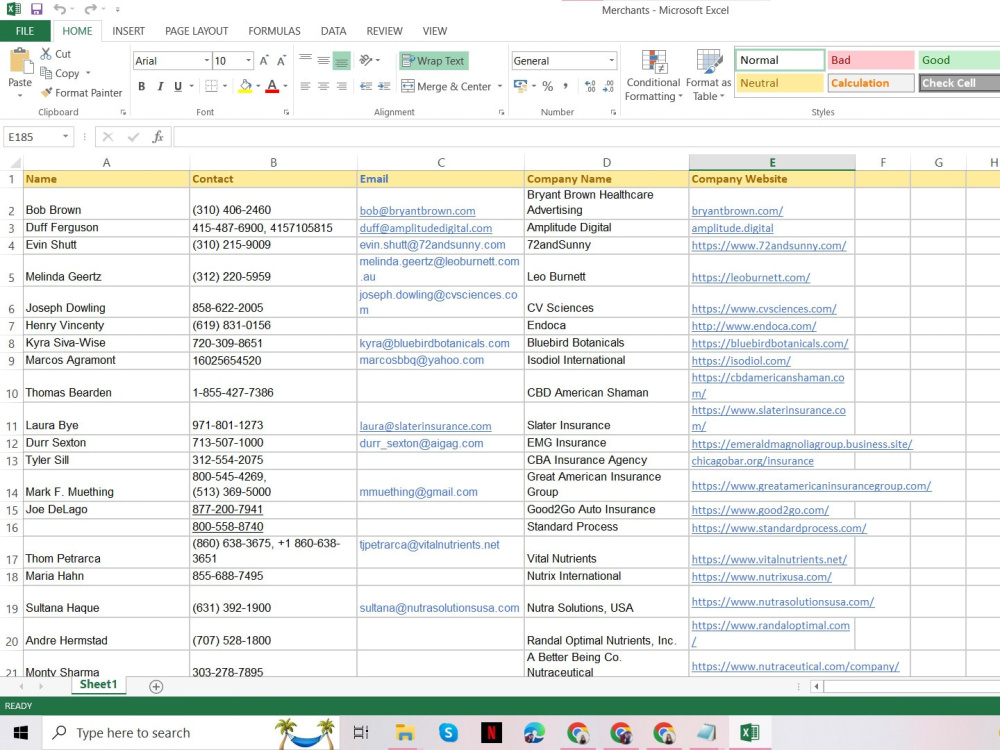The image size is (1000, 750).
Task: Increase font size with the large A icon
Action: pyautogui.click(x=264, y=61)
